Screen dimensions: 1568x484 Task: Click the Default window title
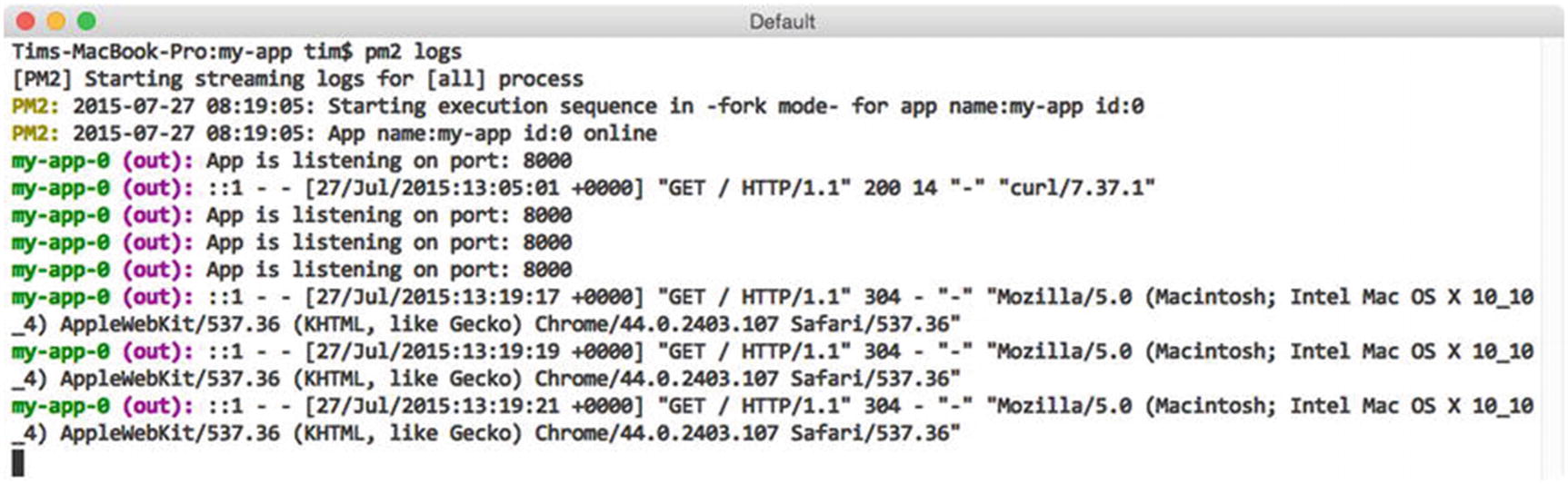coord(782,22)
